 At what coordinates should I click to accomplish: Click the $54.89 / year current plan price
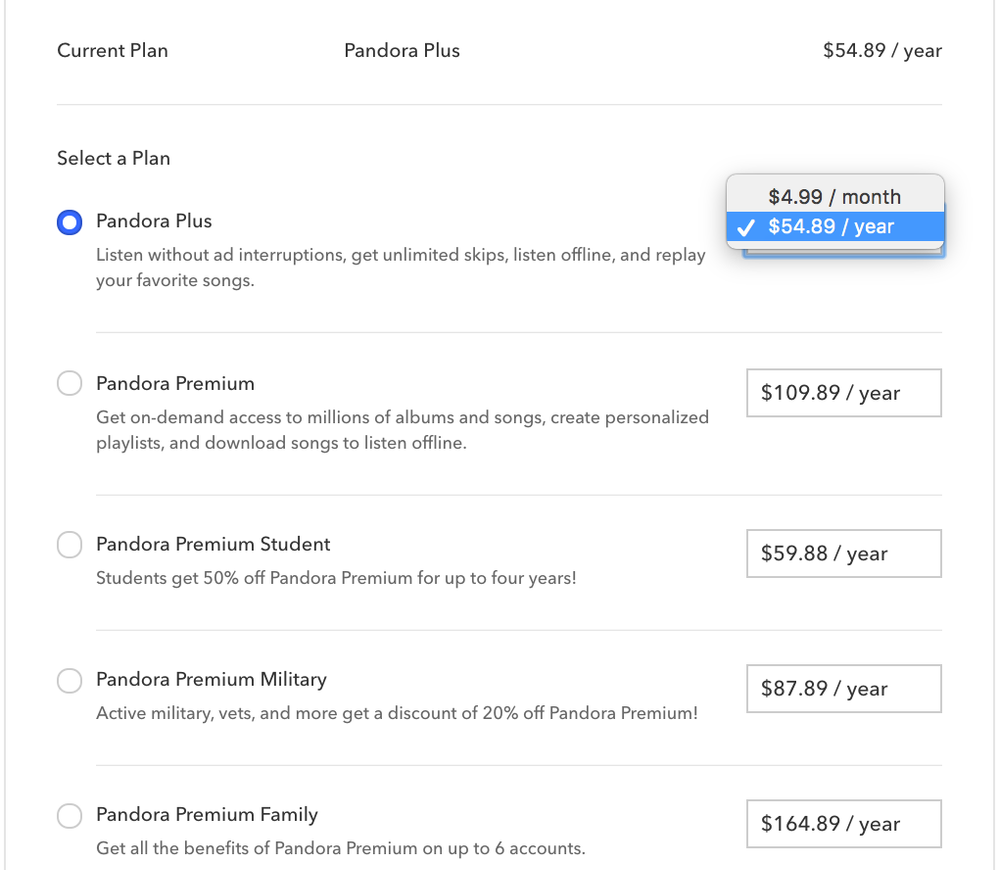pyautogui.click(x=881, y=50)
